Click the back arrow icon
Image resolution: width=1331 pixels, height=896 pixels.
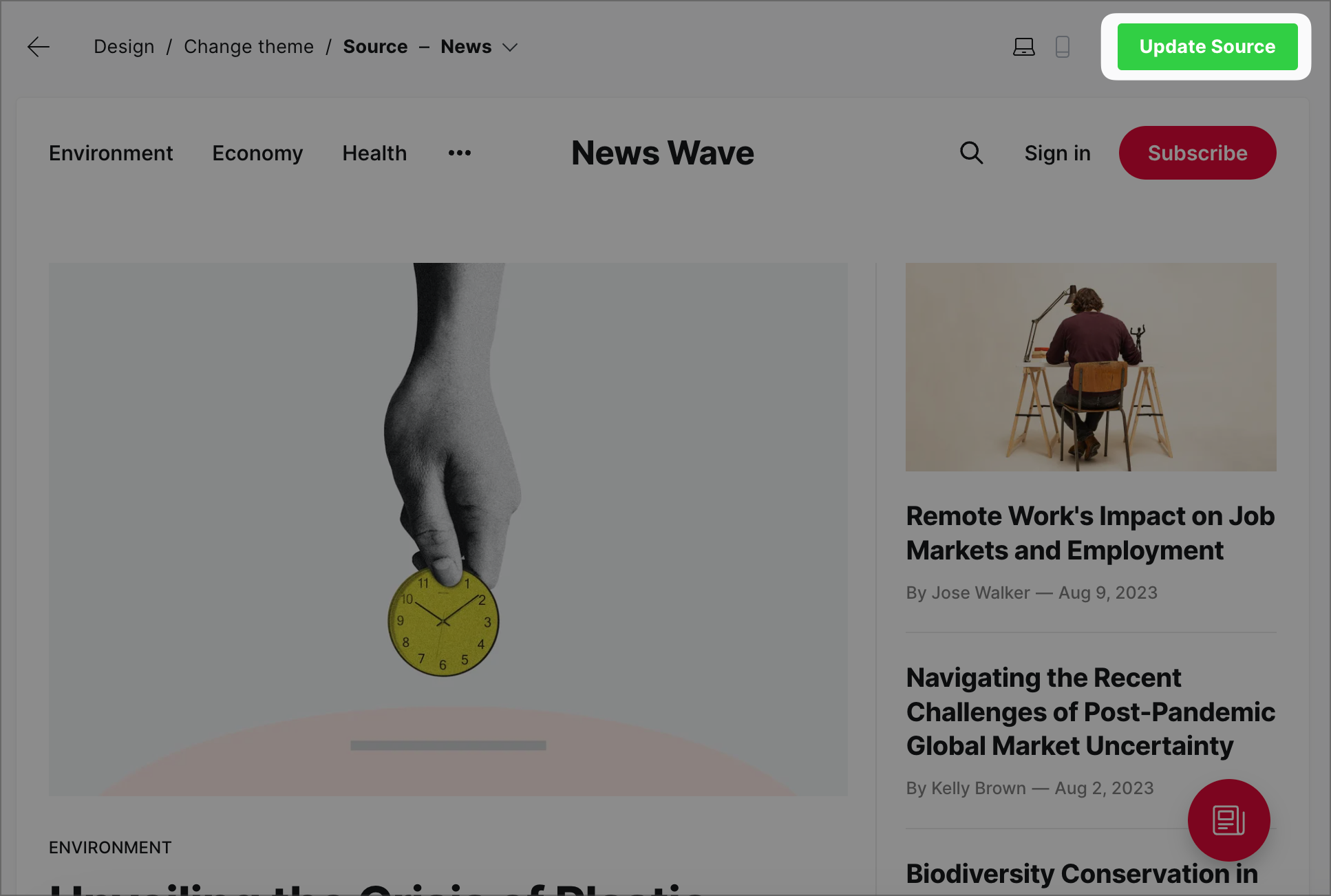click(39, 47)
